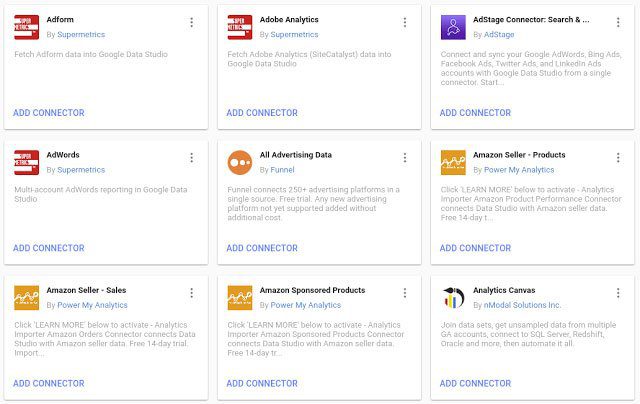Open the All Advertising Data options menu

coord(405,157)
